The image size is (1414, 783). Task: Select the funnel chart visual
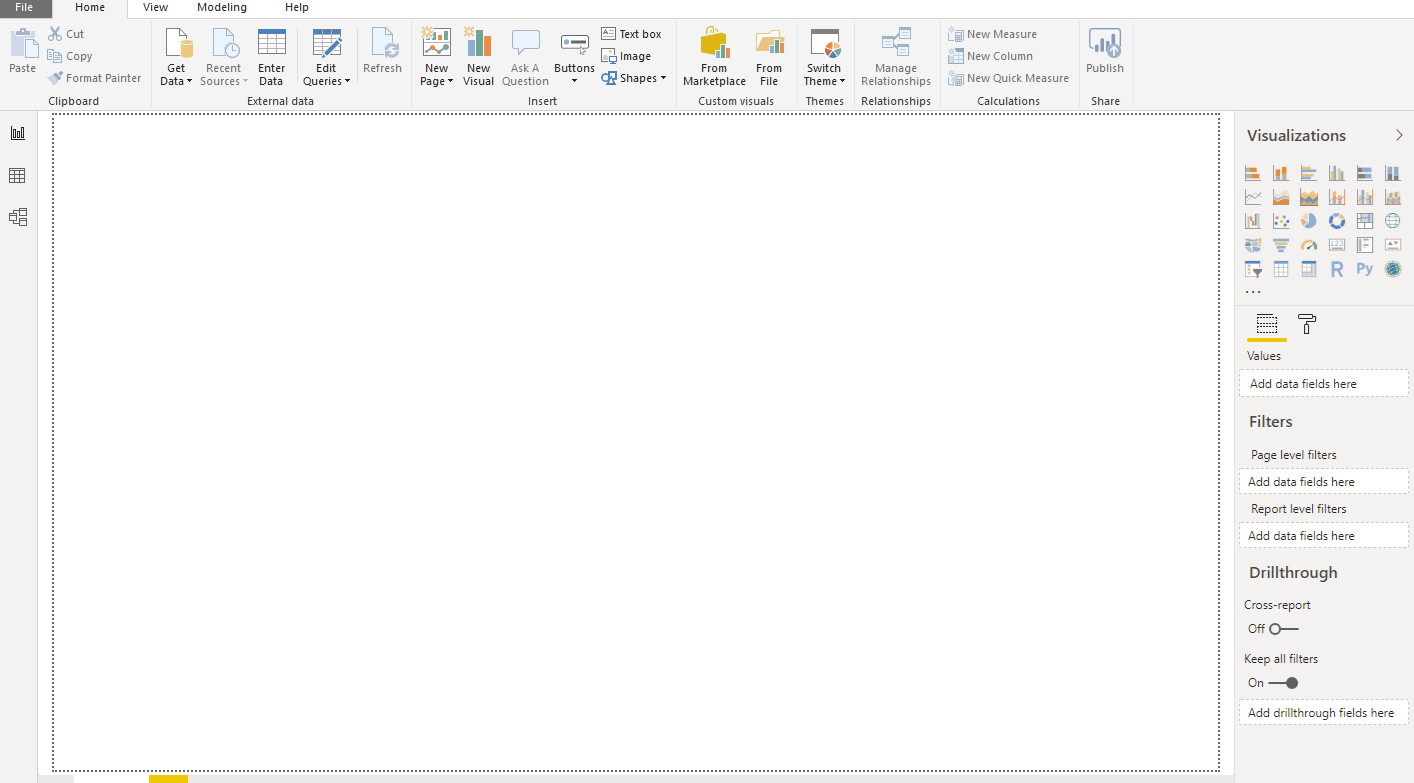(x=1281, y=244)
